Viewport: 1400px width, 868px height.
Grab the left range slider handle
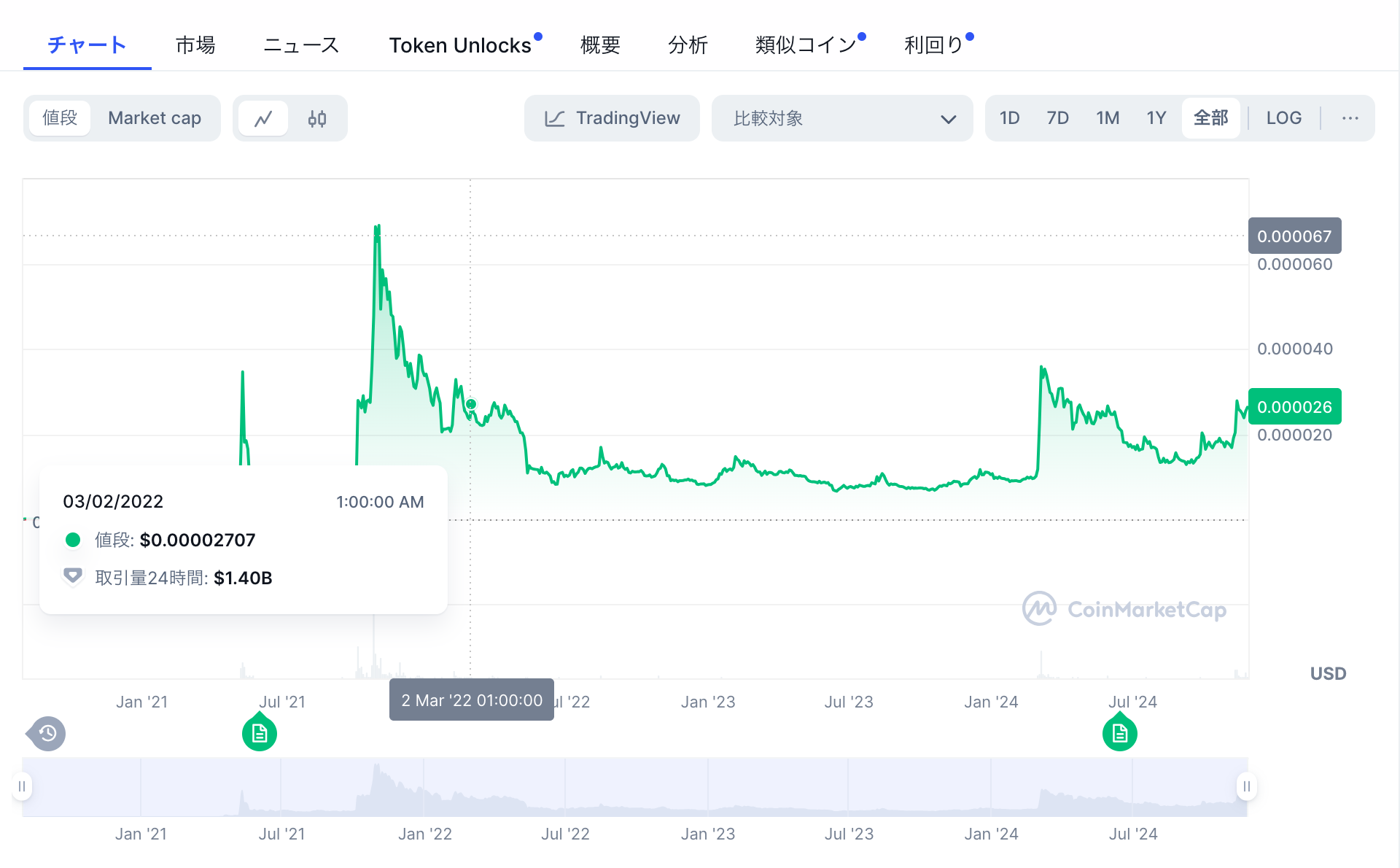[x=22, y=786]
